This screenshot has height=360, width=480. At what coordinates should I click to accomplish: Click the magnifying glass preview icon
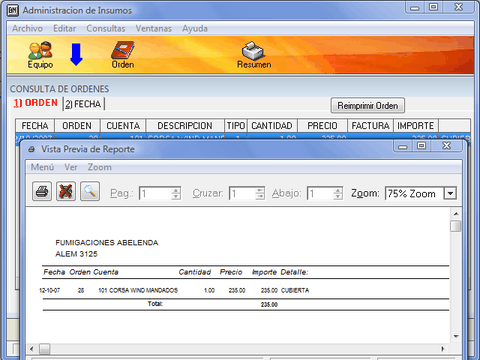click(x=90, y=191)
